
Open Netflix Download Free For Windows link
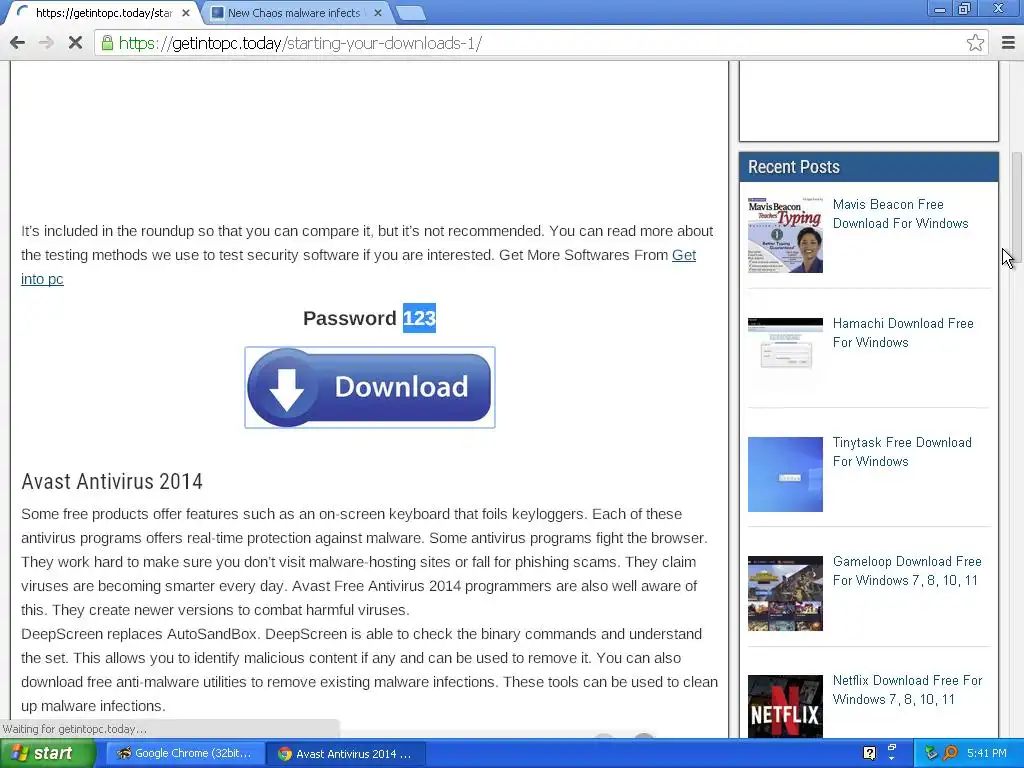pyautogui.click(x=907, y=689)
